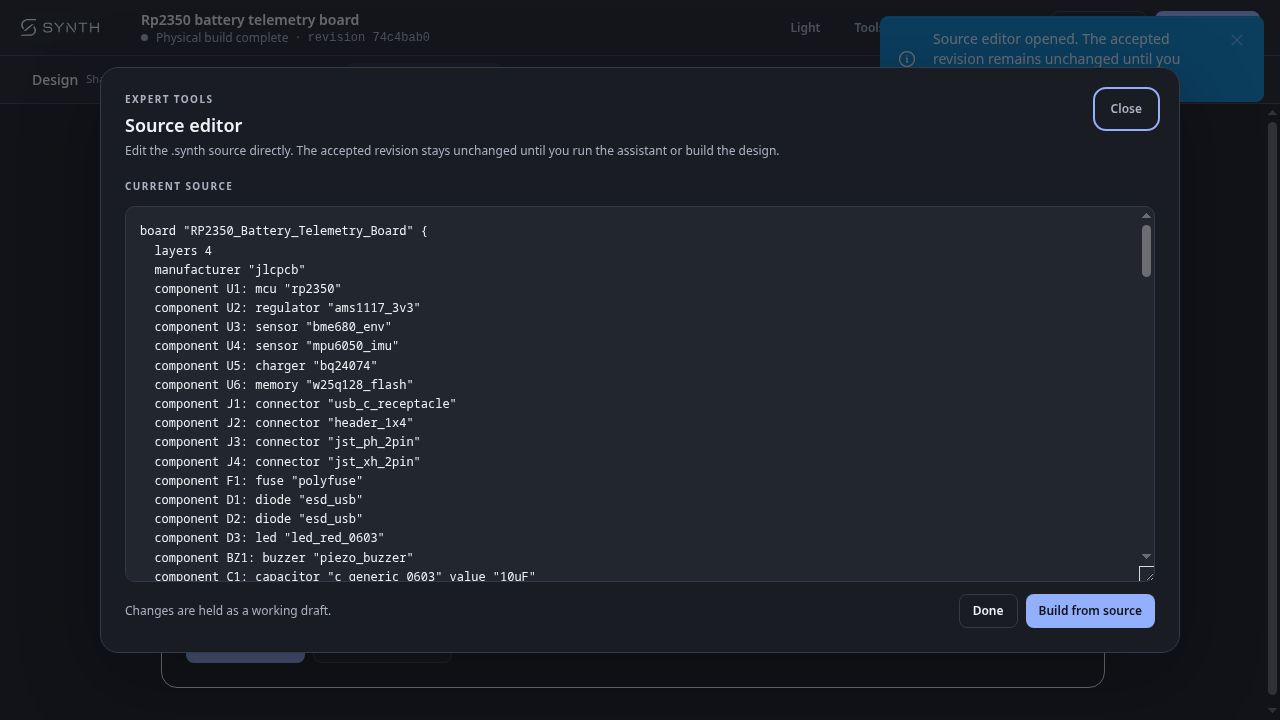This screenshot has width=1280, height=720.
Task: Click the textarea resize handle
Action: (1147, 574)
